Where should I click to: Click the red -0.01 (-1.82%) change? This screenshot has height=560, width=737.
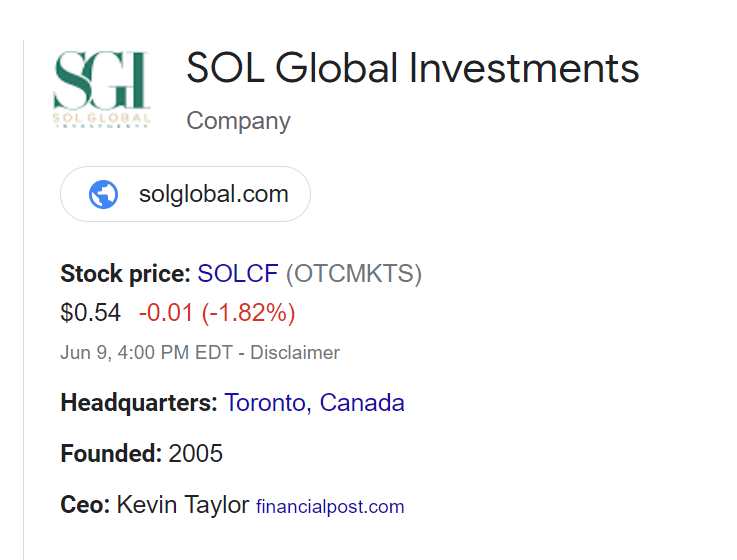tap(217, 313)
